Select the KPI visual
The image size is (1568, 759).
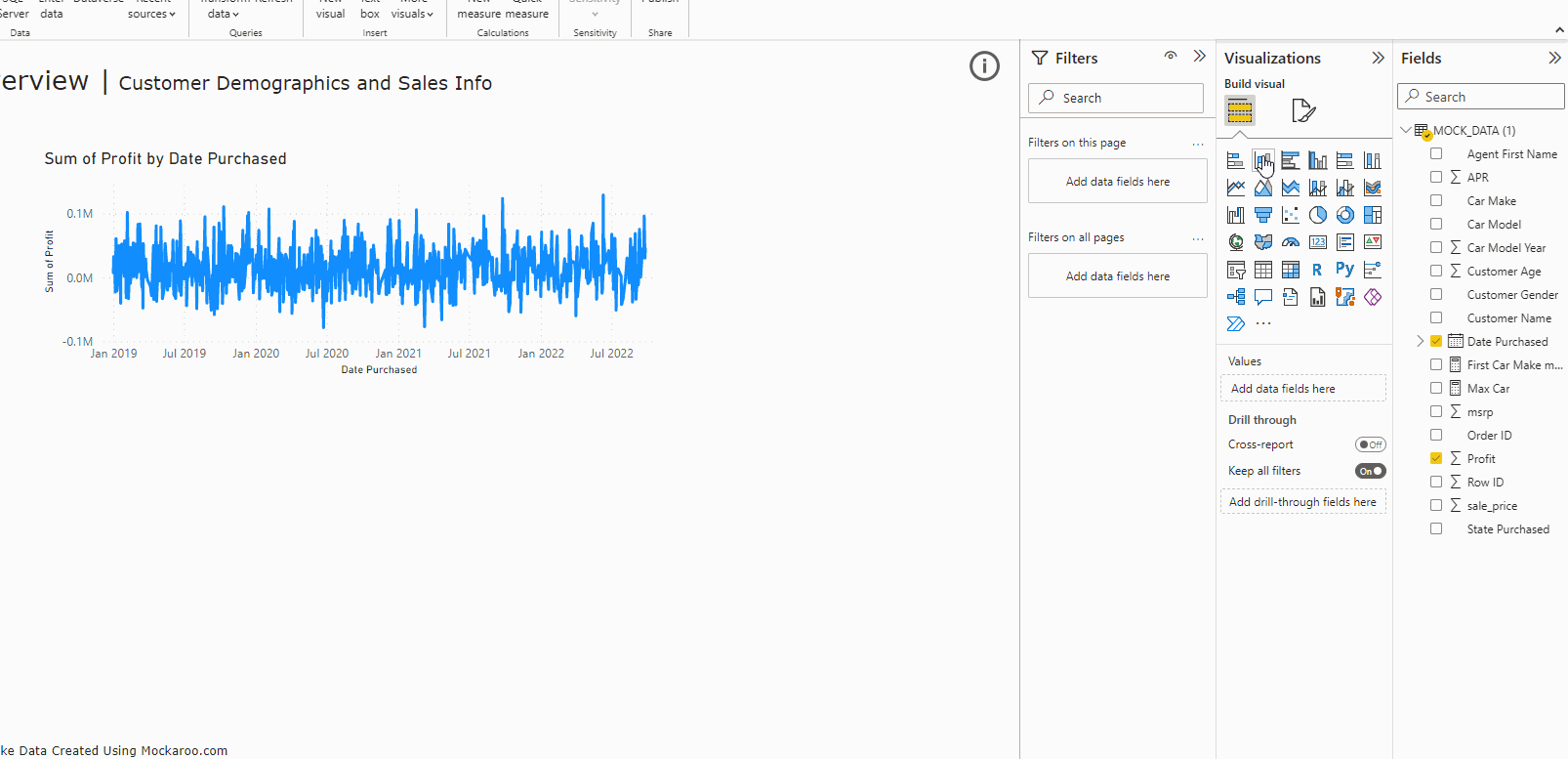coord(1373,242)
